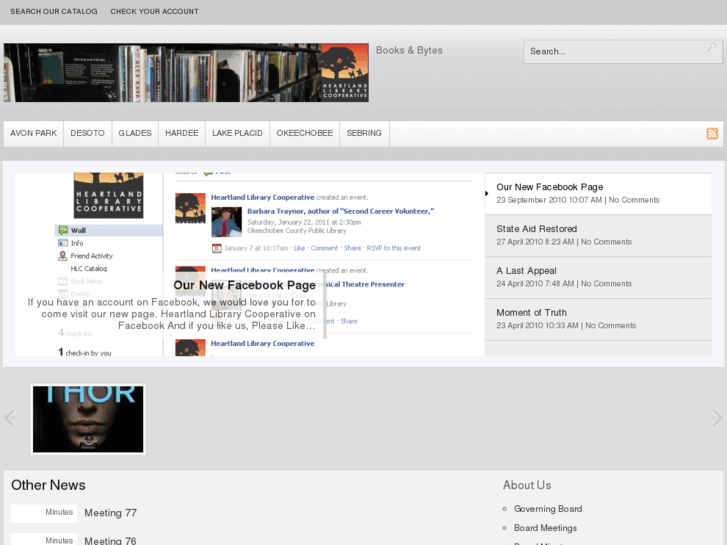Click Our New Facebook Page slide heading
Screen dimensions: 727x545
[244, 285]
